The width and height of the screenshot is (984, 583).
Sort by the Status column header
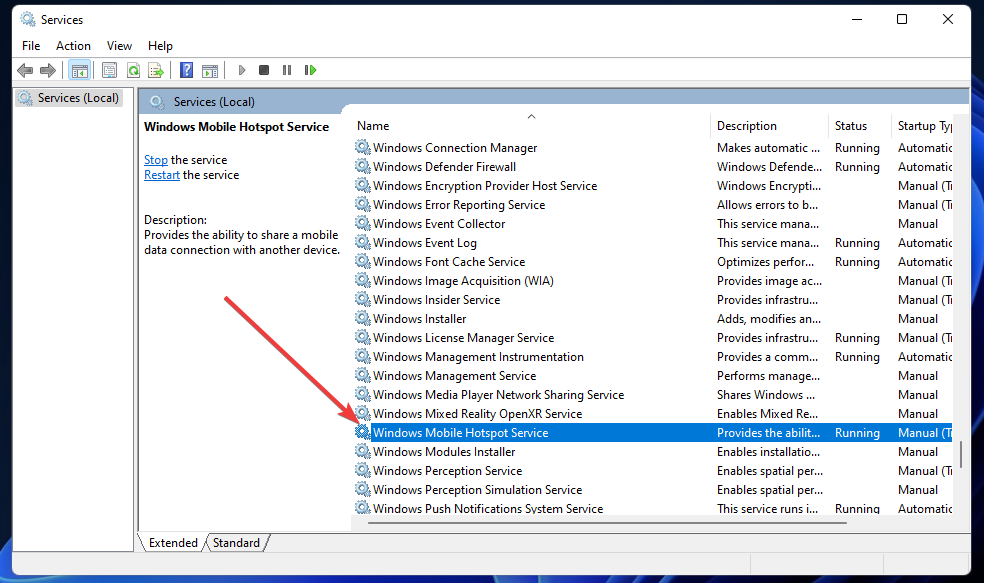point(851,126)
